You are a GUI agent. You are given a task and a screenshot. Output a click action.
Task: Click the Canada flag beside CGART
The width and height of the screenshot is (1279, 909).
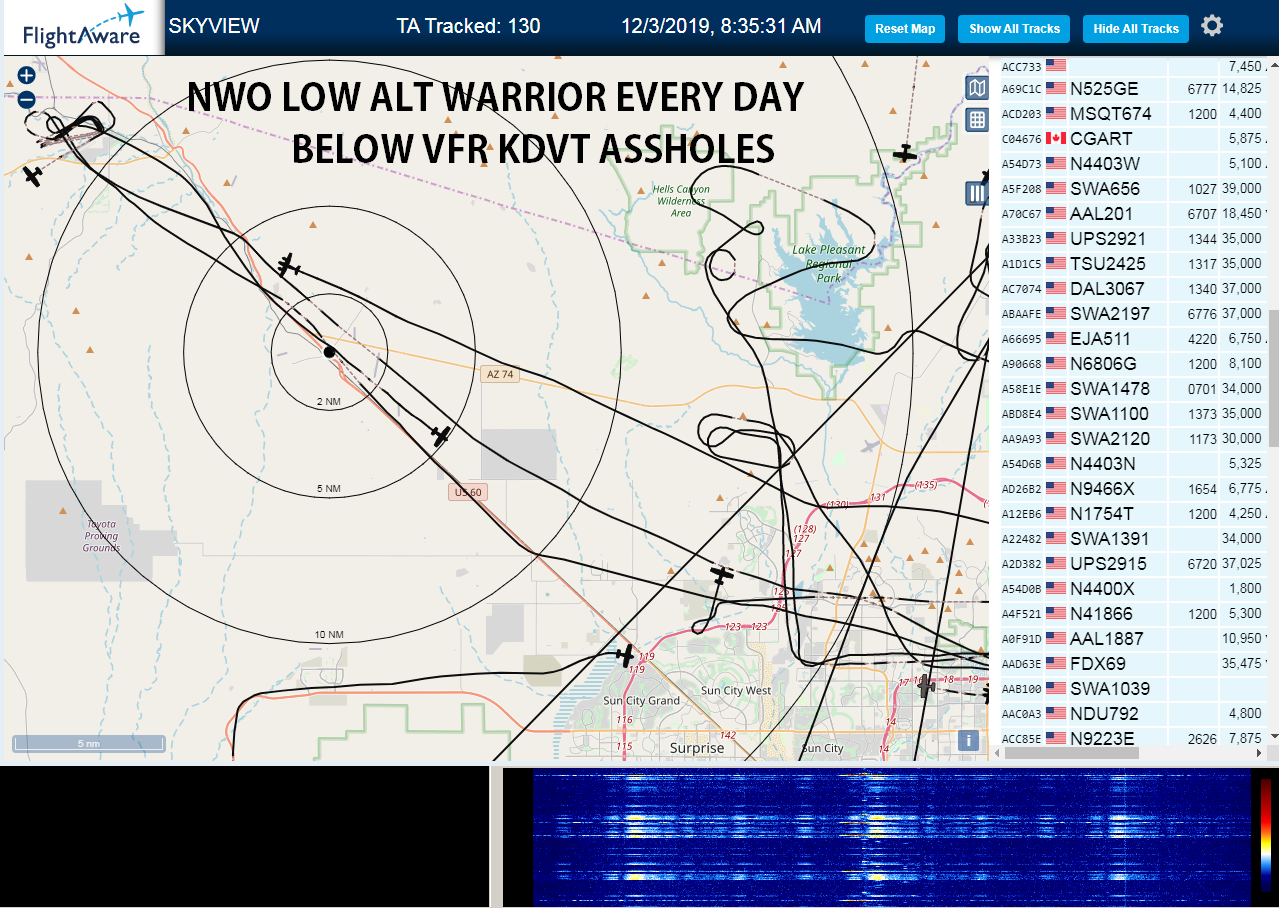click(1055, 138)
